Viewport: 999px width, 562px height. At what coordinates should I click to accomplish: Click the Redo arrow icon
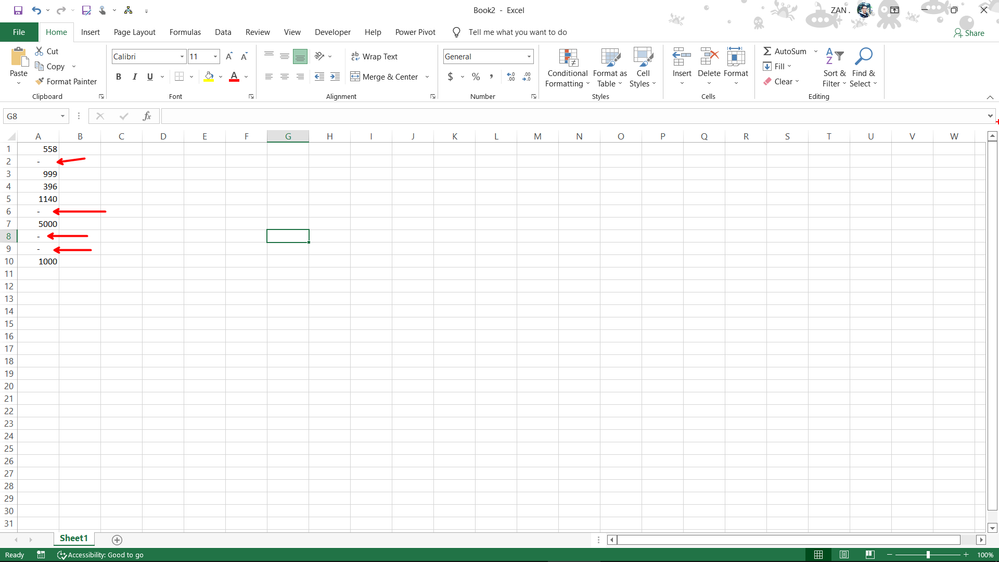point(61,10)
